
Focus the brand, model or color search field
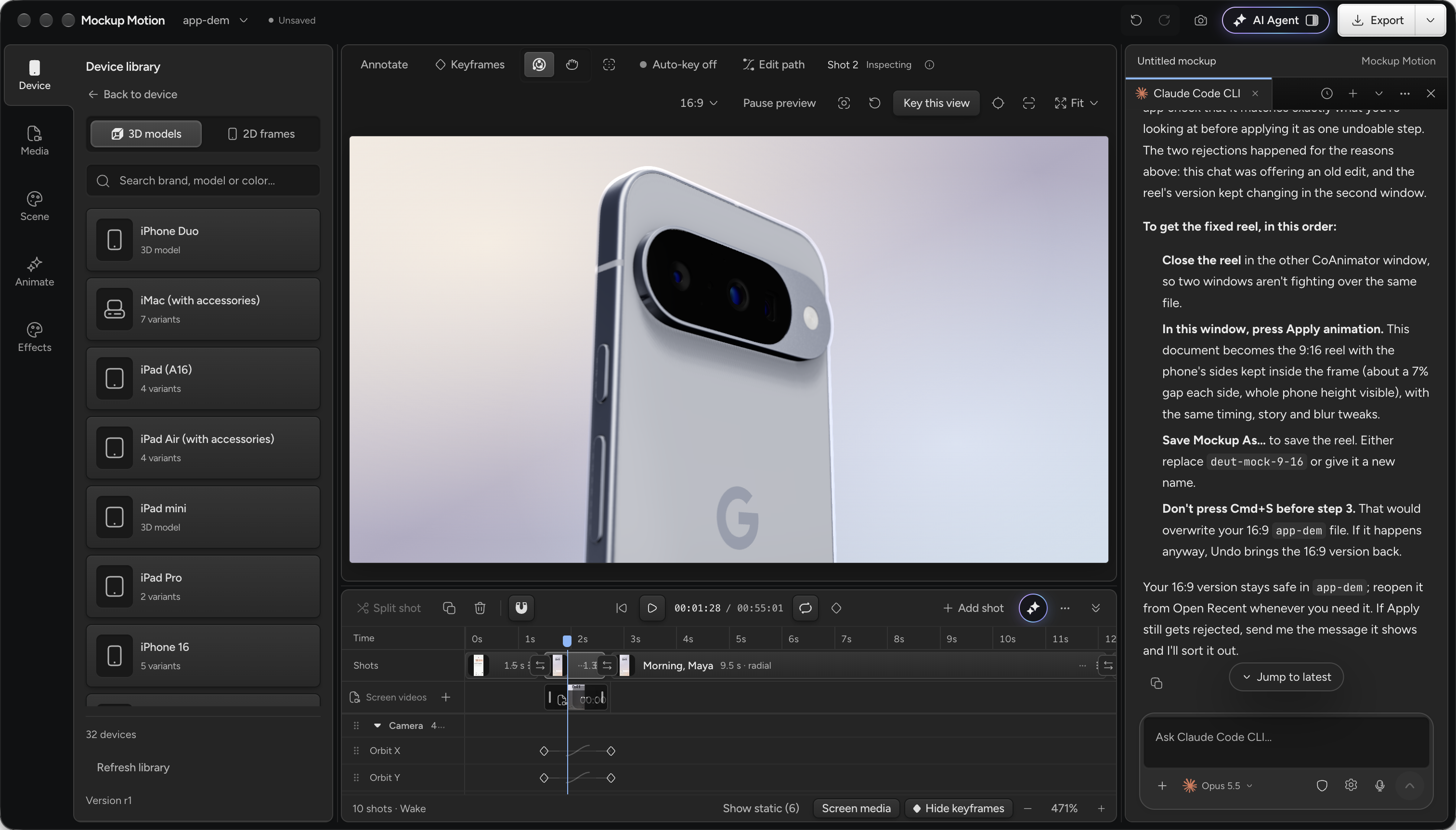pyautogui.click(x=203, y=181)
